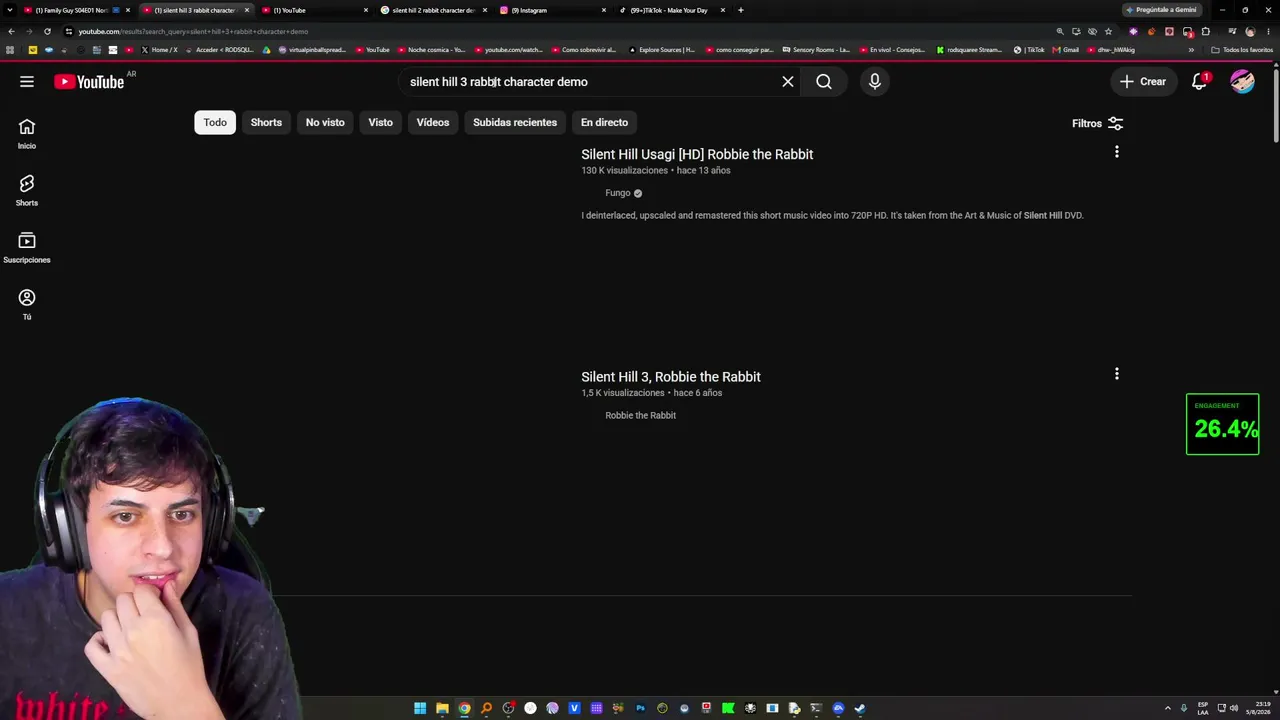Show more bookmarks with the chevron
Image resolution: width=1280 pixels, height=720 pixels.
[1191, 50]
